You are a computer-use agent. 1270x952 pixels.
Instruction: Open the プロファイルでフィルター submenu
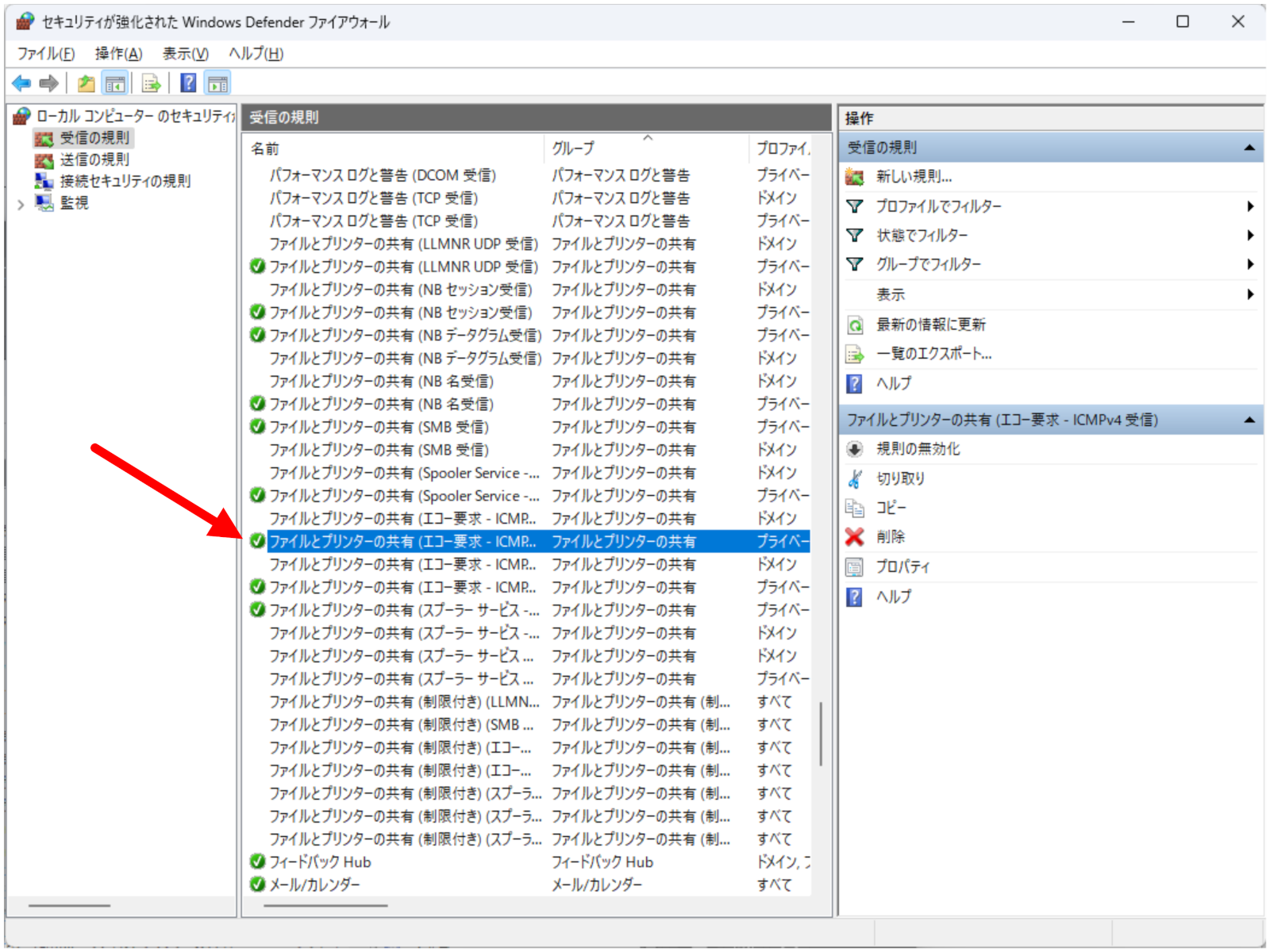click(x=938, y=206)
